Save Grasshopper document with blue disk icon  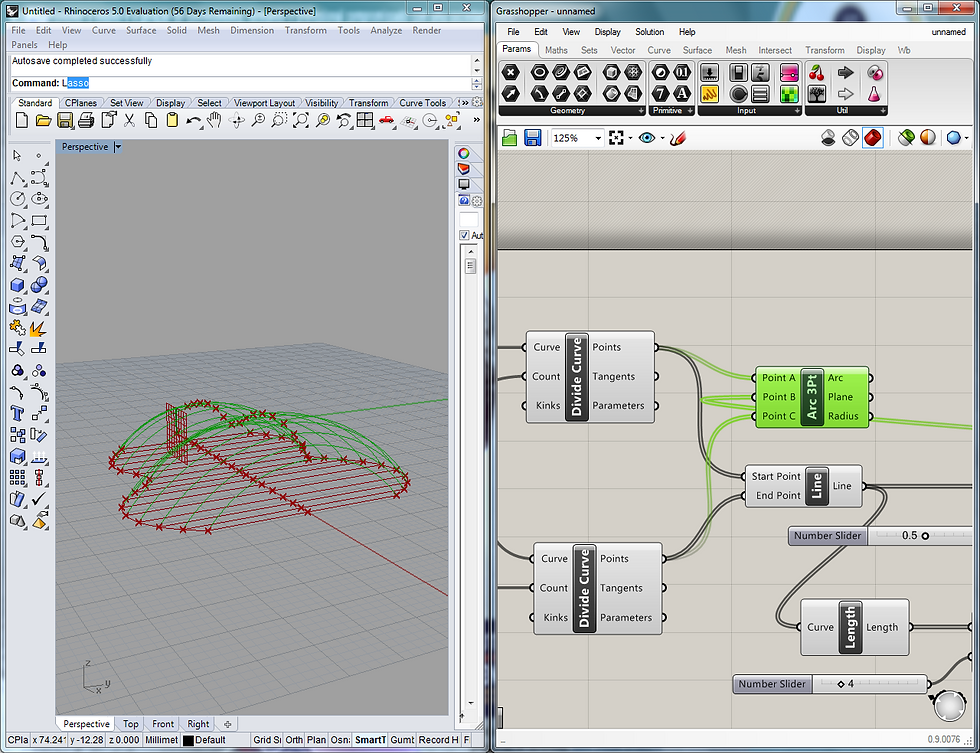pyautogui.click(x=532, y=138)
